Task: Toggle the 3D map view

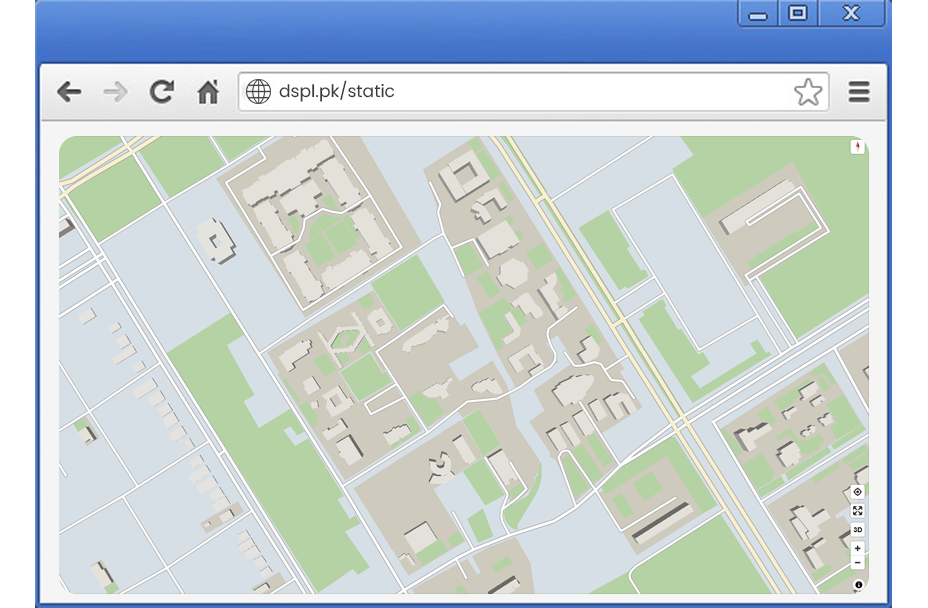Action: coord(857,530)
